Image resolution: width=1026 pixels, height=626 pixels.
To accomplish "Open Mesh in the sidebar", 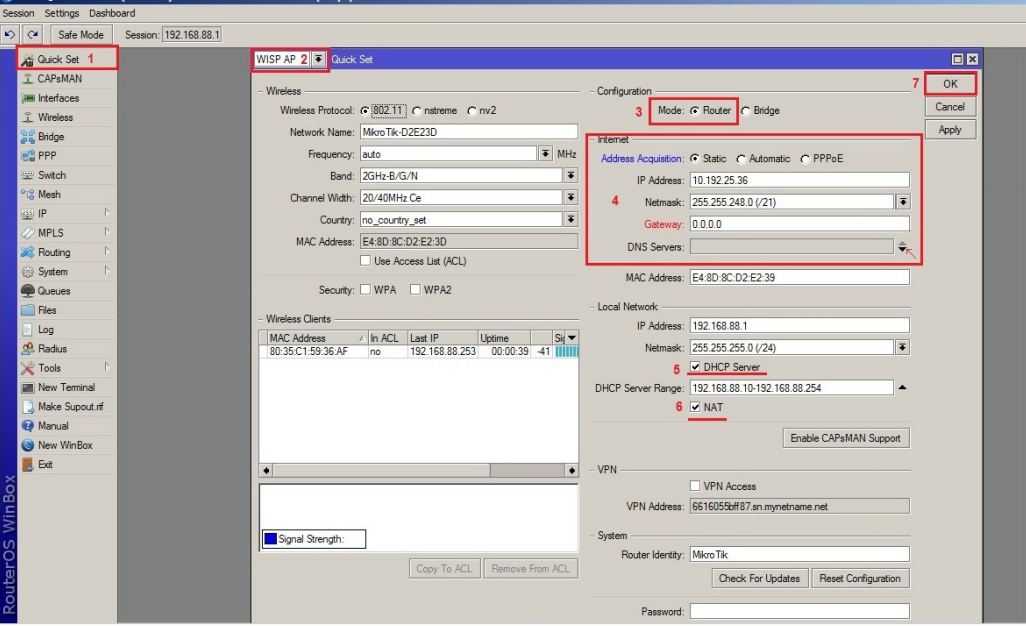I will pos(67,194).
